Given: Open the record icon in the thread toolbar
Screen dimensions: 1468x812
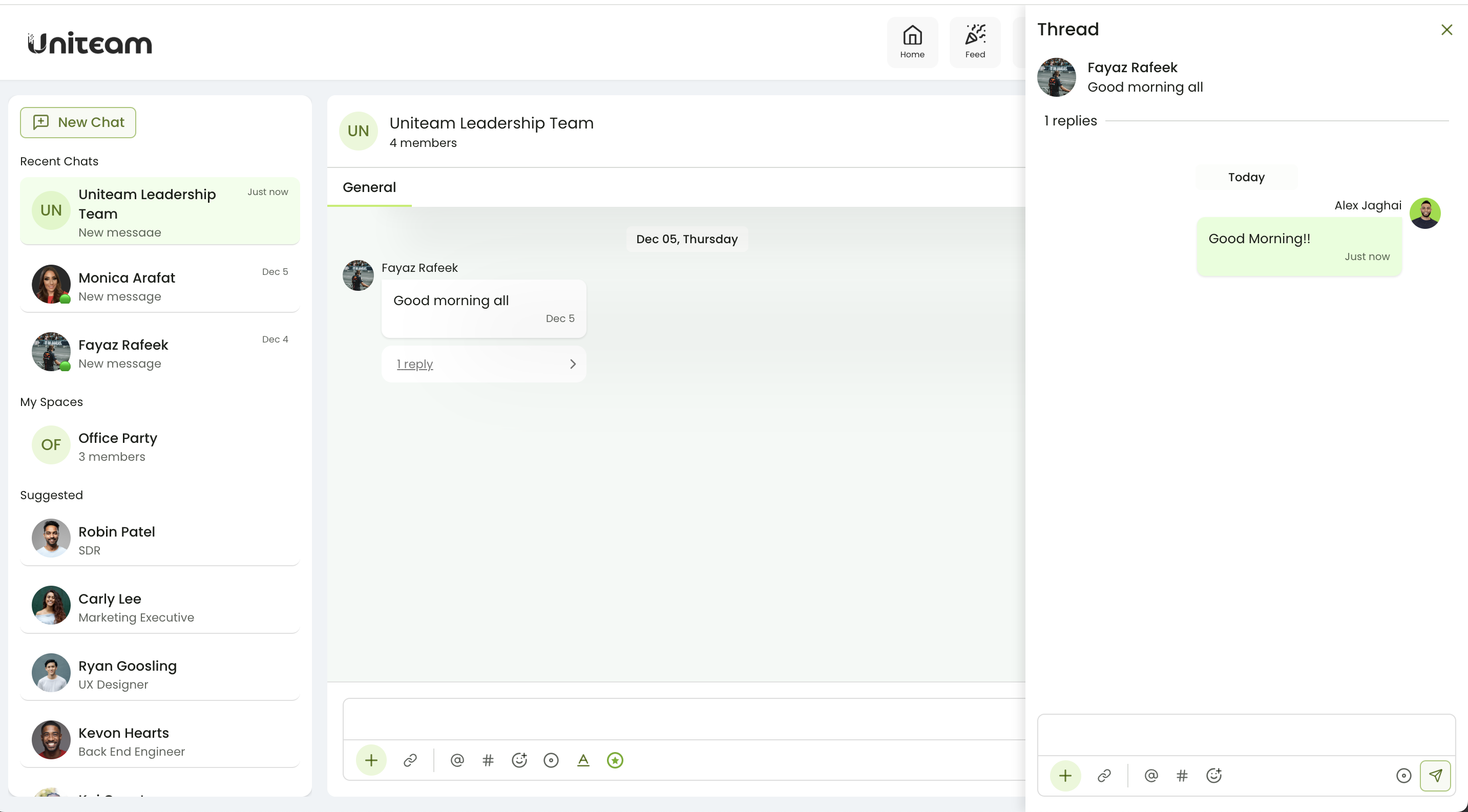Looking at the screenshot, I should click(1404, 775).
